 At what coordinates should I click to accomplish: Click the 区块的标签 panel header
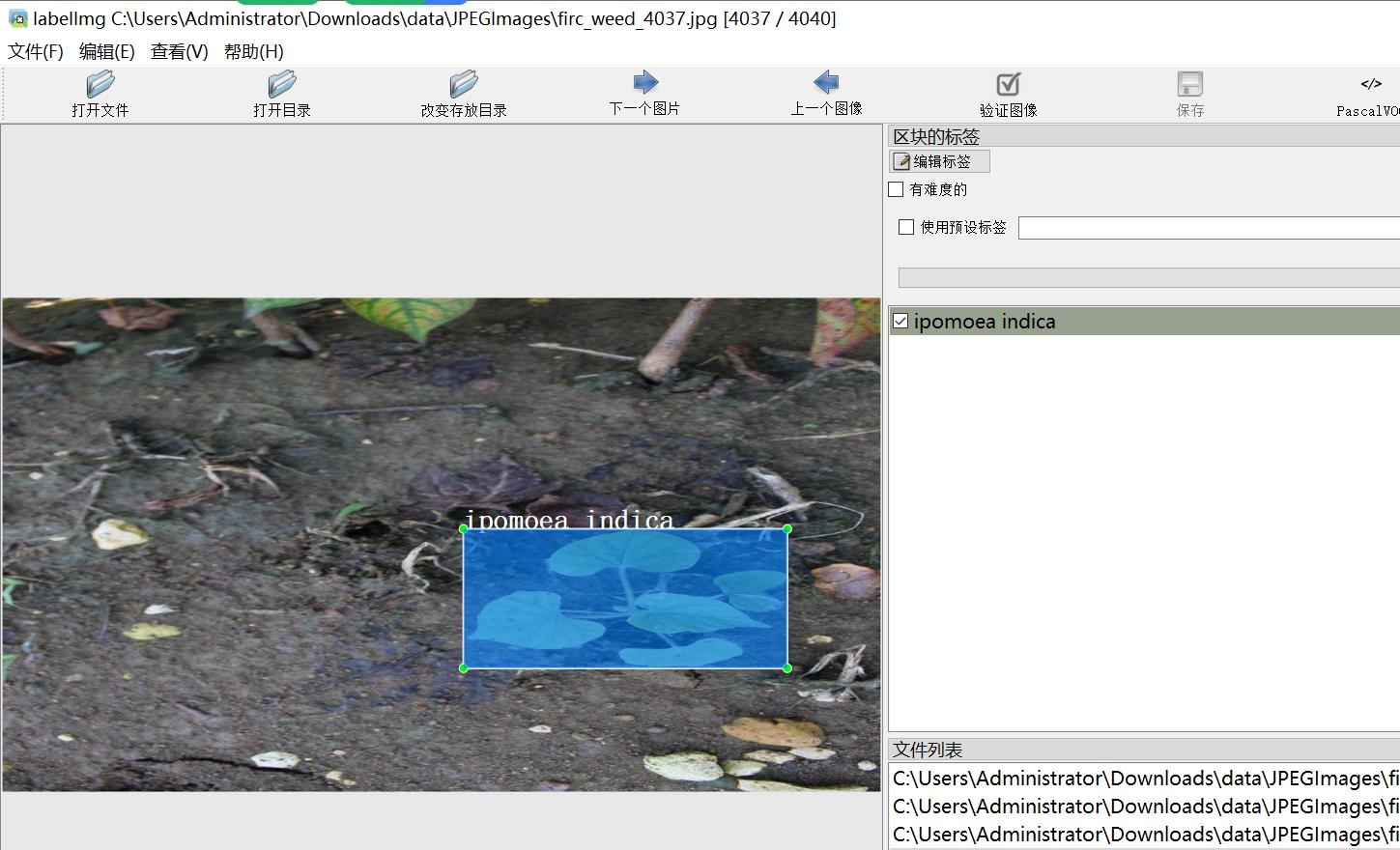tap(1144, 136)
